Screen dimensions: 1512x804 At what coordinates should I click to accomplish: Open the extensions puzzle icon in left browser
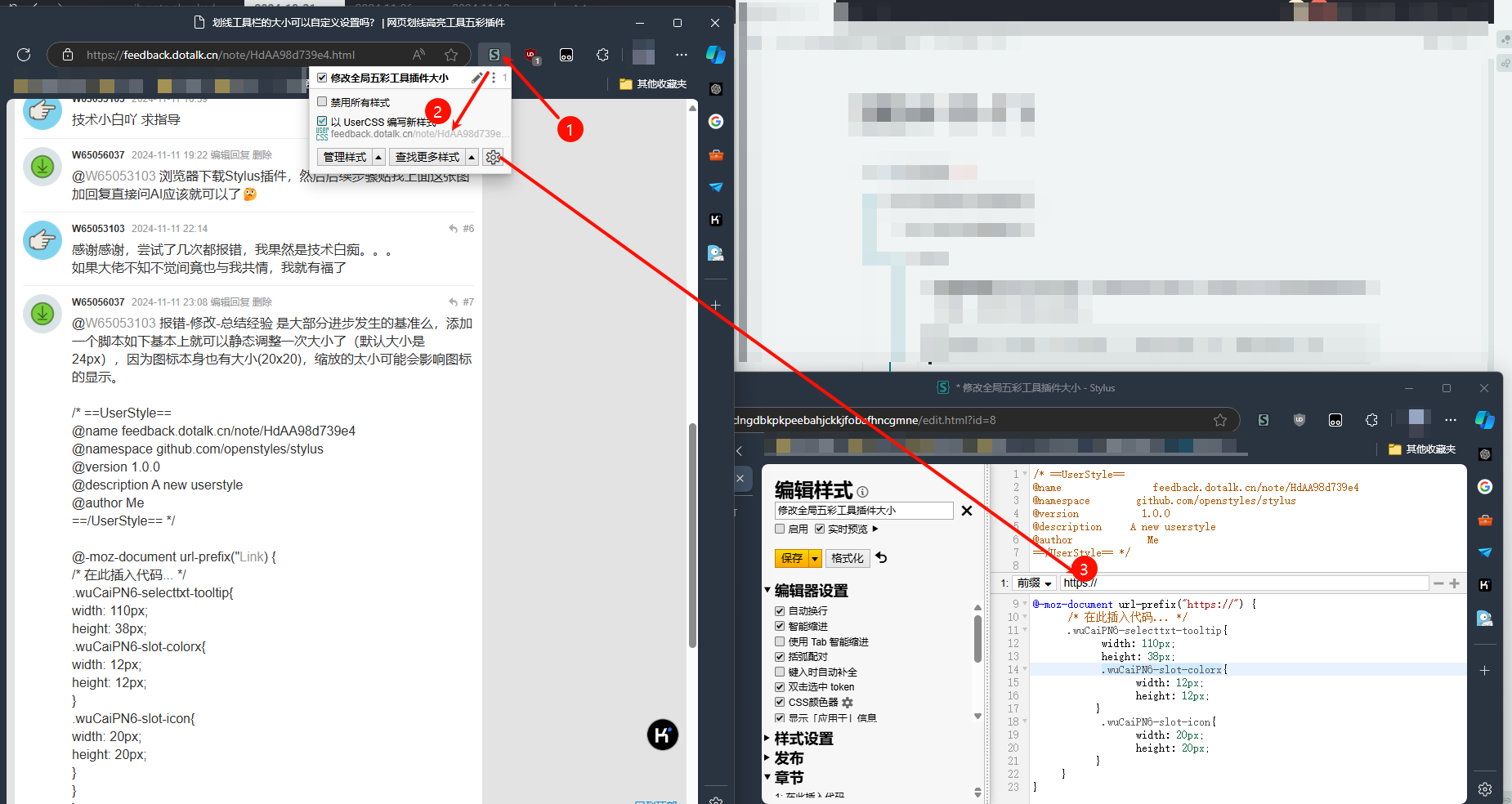coord(602,55)
